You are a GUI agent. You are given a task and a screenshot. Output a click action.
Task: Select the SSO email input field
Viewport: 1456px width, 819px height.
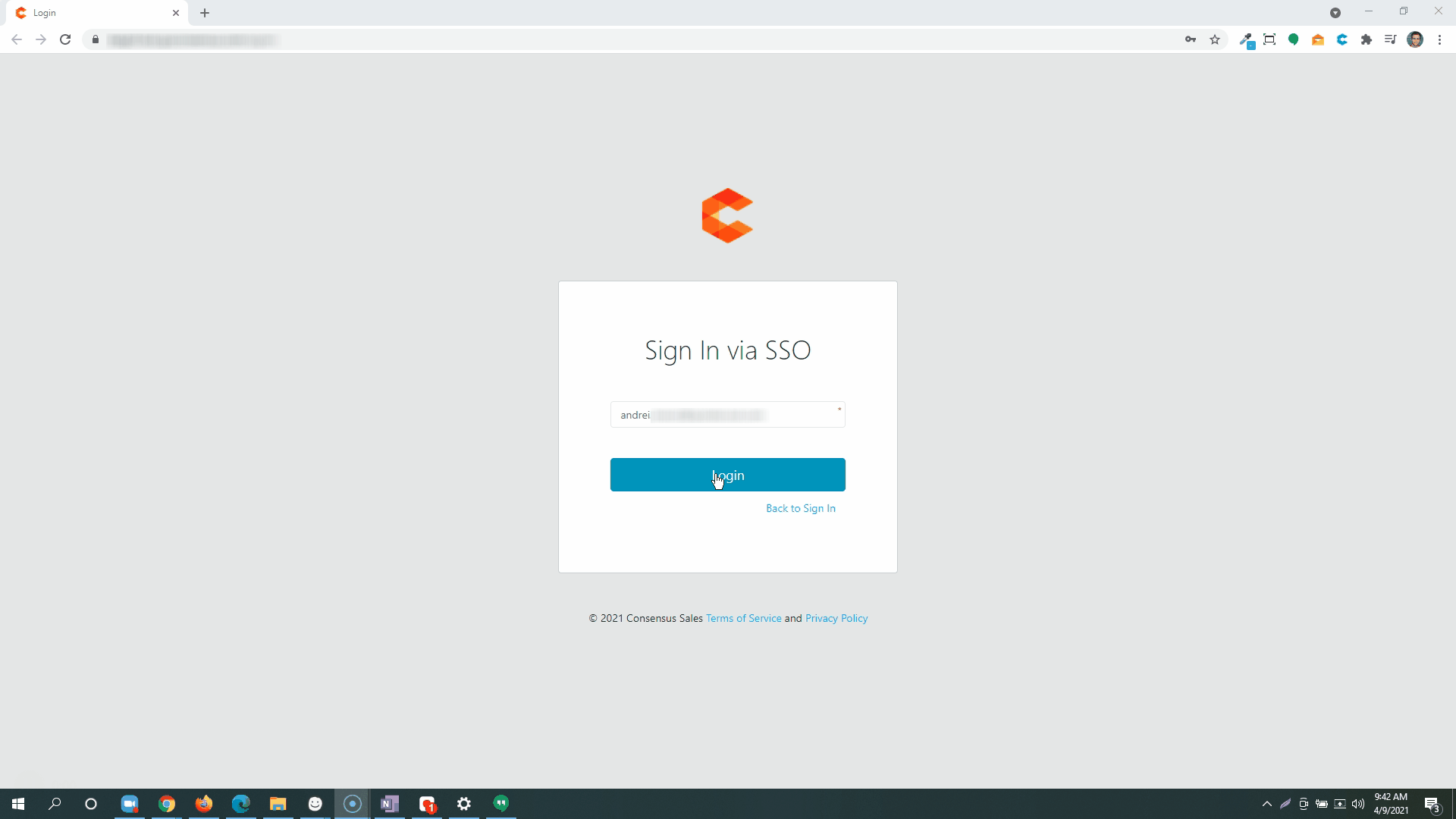point(728,414)
